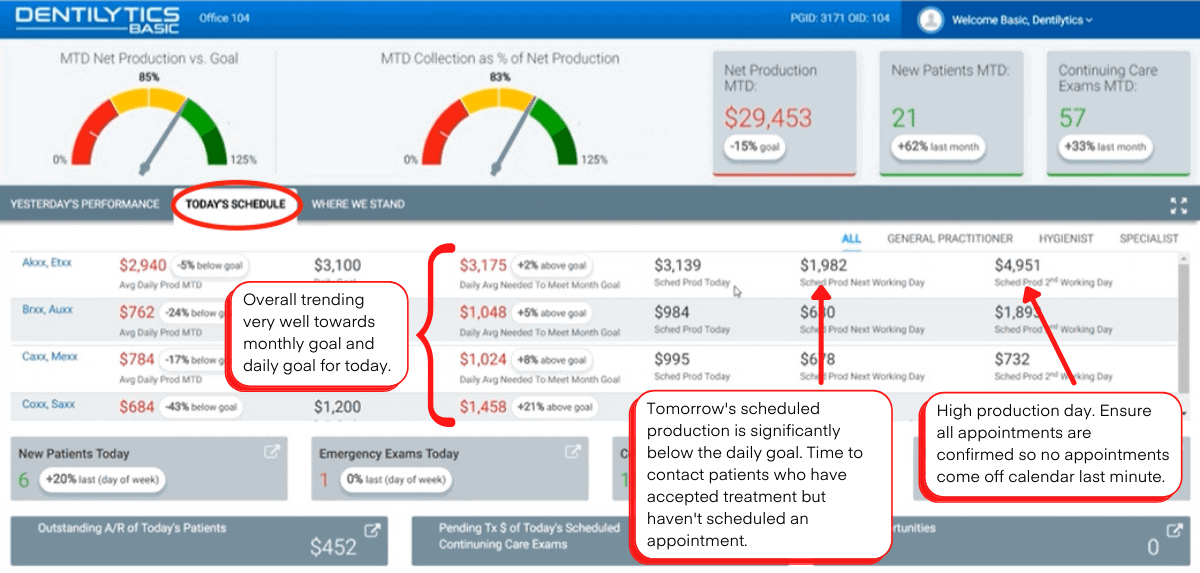
Task: Open provider Brxx, Auxx link
Action: [x=47, y=310]
